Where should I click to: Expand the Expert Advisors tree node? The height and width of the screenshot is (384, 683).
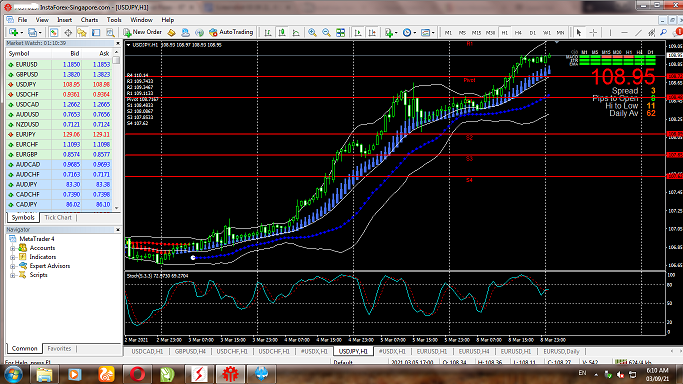pyautogui.click(x=13, y=266)
